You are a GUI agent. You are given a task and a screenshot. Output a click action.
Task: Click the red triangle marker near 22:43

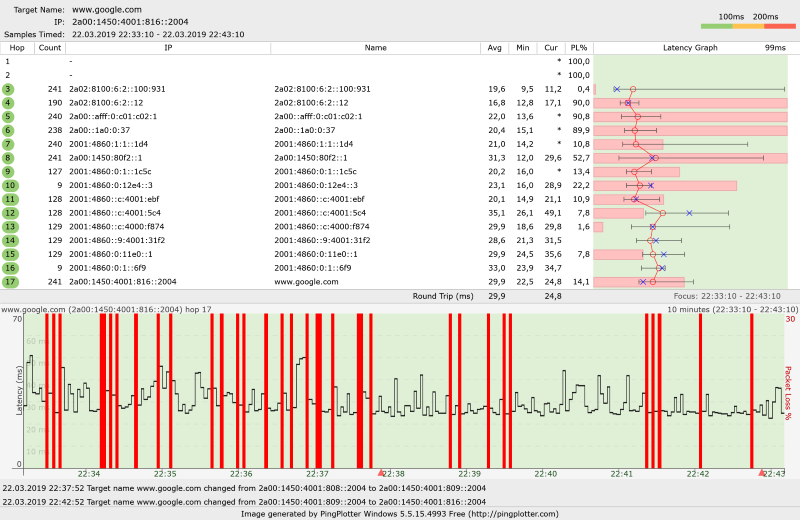pos(762,473)
